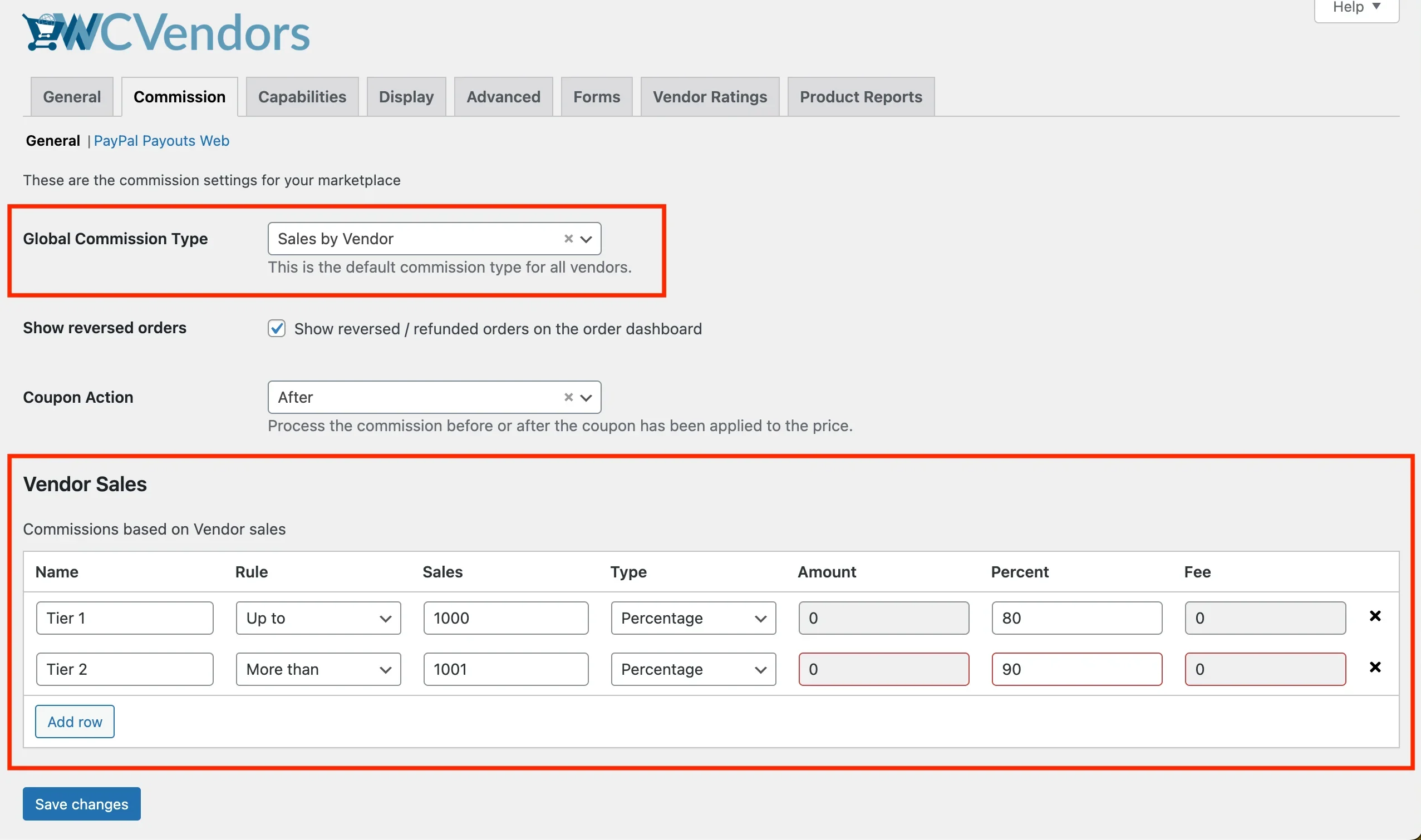1421x840 pixels.
Task: Open the Tier 1 rule dropdown
Action: click(x=318, y=617)
